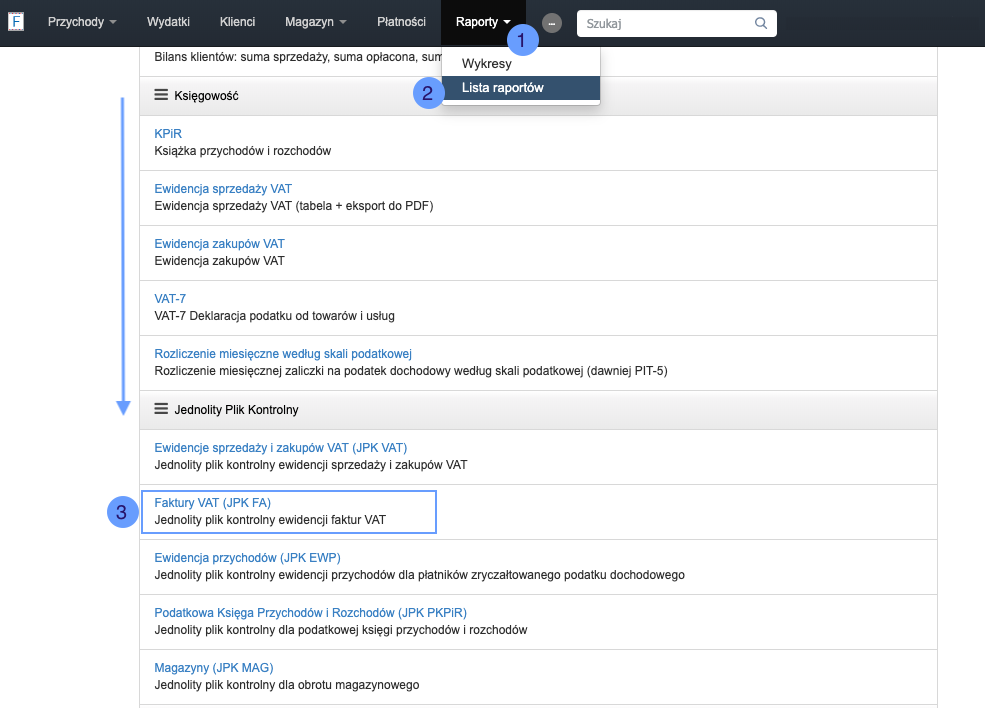This screenshot has height=708, width=985.
Task: Open Płatności in the top navigation
Action: (x=401, y=22)
